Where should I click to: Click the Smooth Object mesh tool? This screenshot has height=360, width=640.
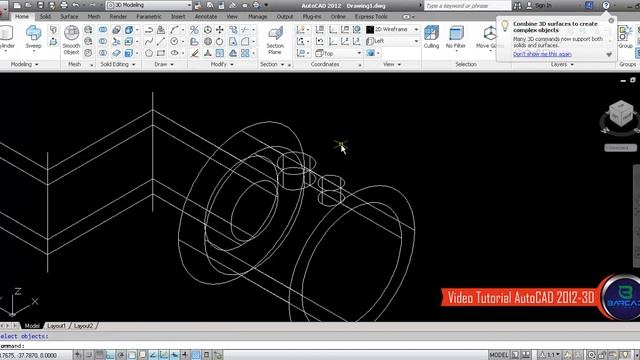(x=71, y=40)
